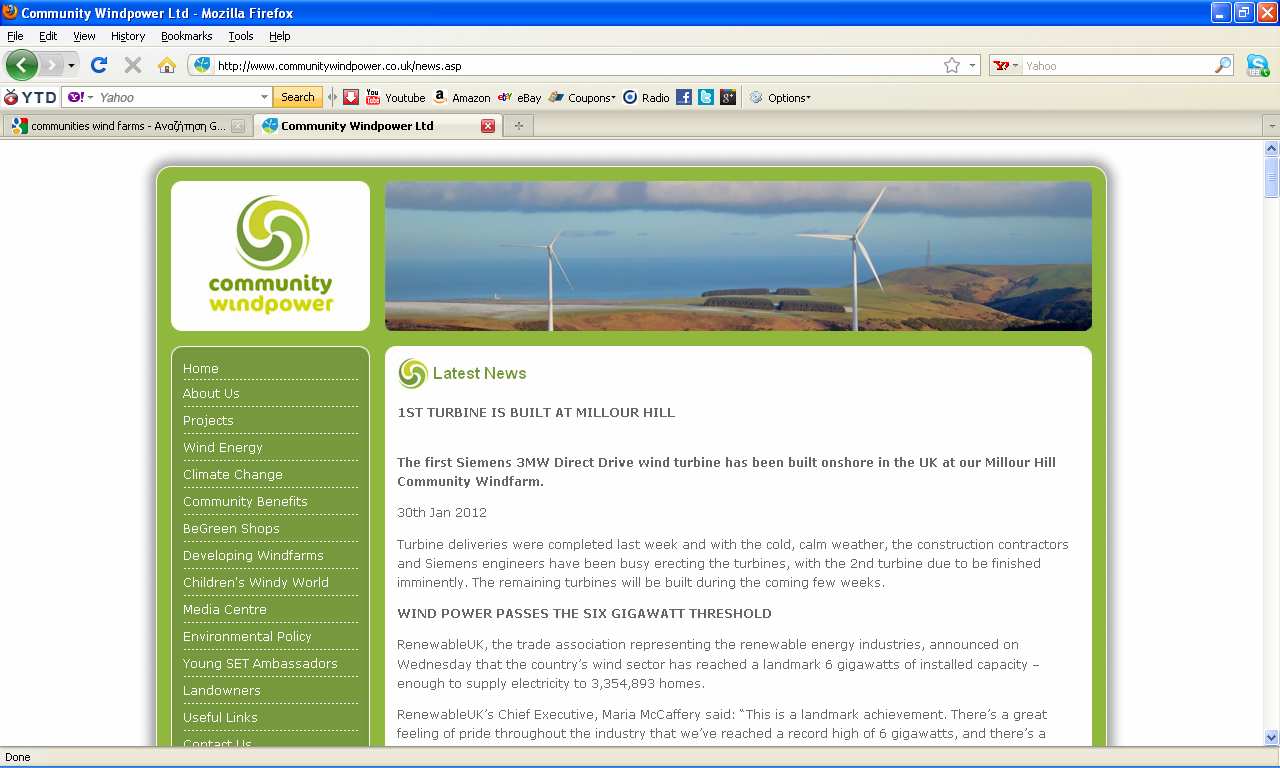
Task: Open the History menu
Action: coord(128,36)
